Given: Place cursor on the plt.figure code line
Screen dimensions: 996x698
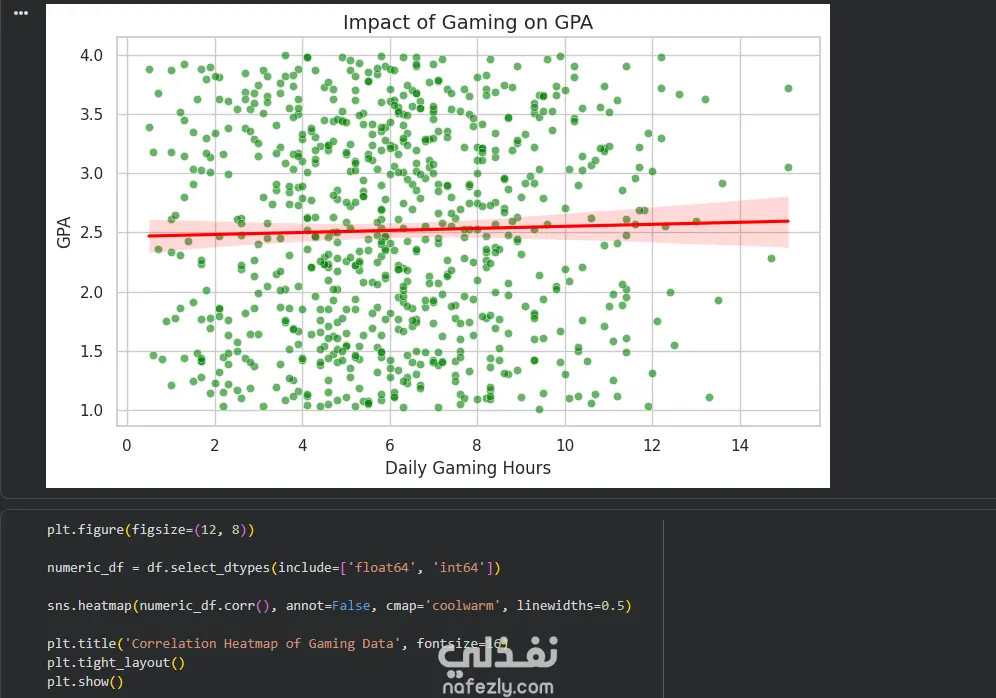Looking at the screenshot, I should point(151,529).
